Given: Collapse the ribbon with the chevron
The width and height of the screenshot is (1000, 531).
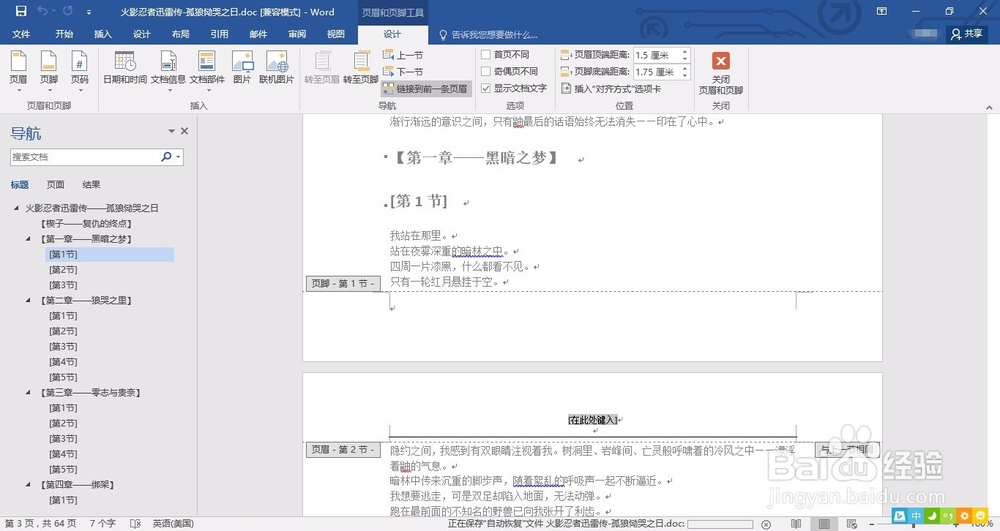Looking at the screenshot, I should [x=989, y=108].
